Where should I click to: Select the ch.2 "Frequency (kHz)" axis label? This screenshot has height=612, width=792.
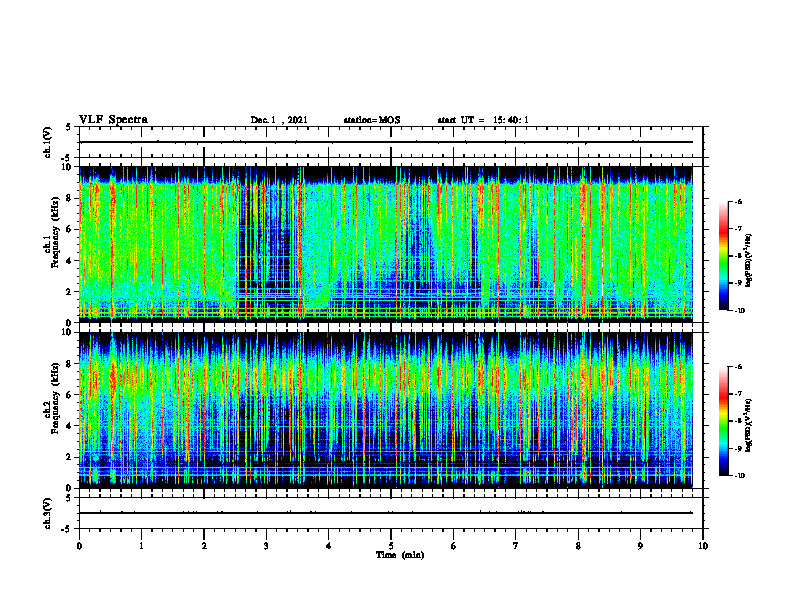(55, 398)
